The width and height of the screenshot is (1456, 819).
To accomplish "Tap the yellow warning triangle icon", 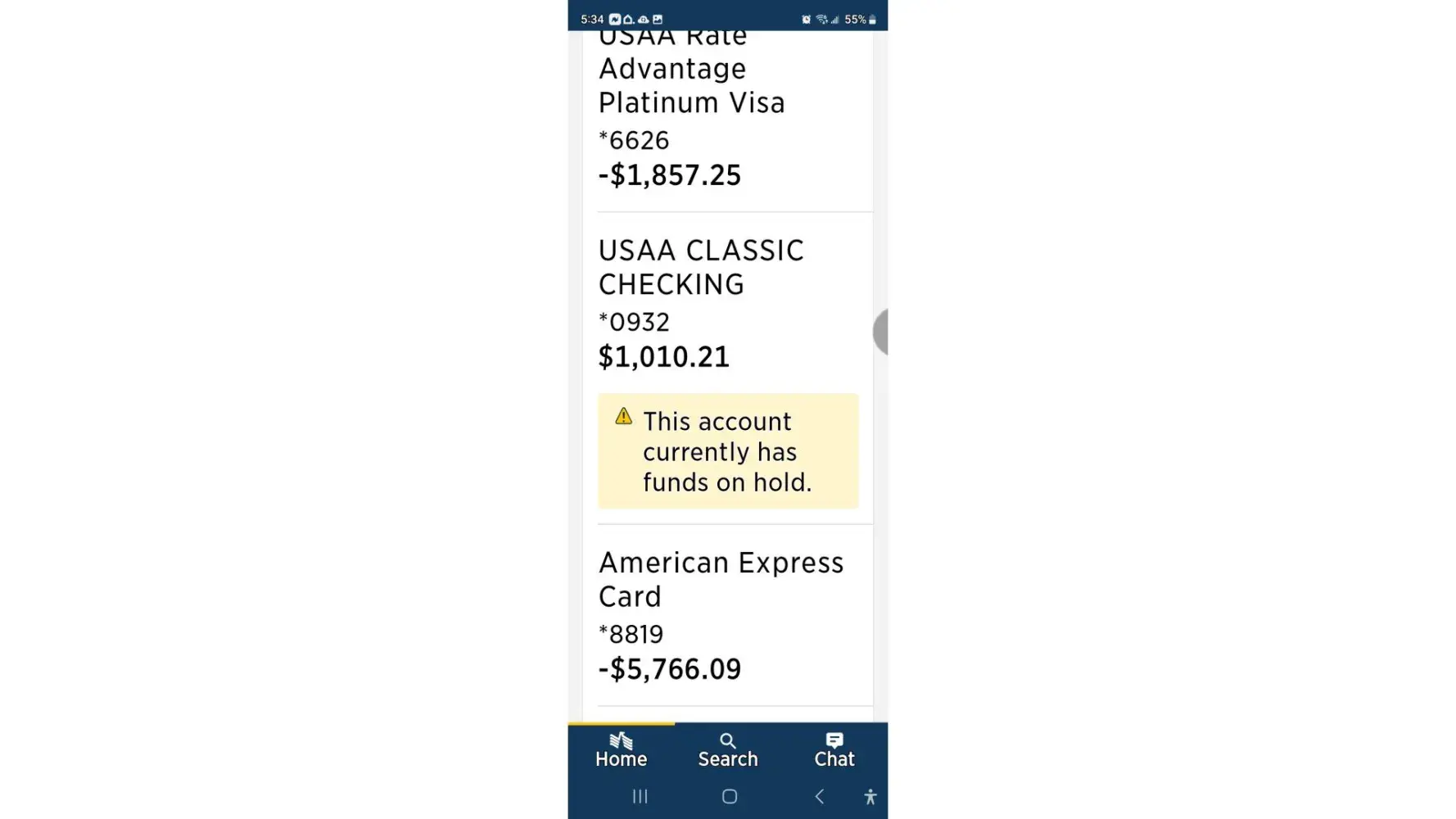I will (x=624, y=417).
